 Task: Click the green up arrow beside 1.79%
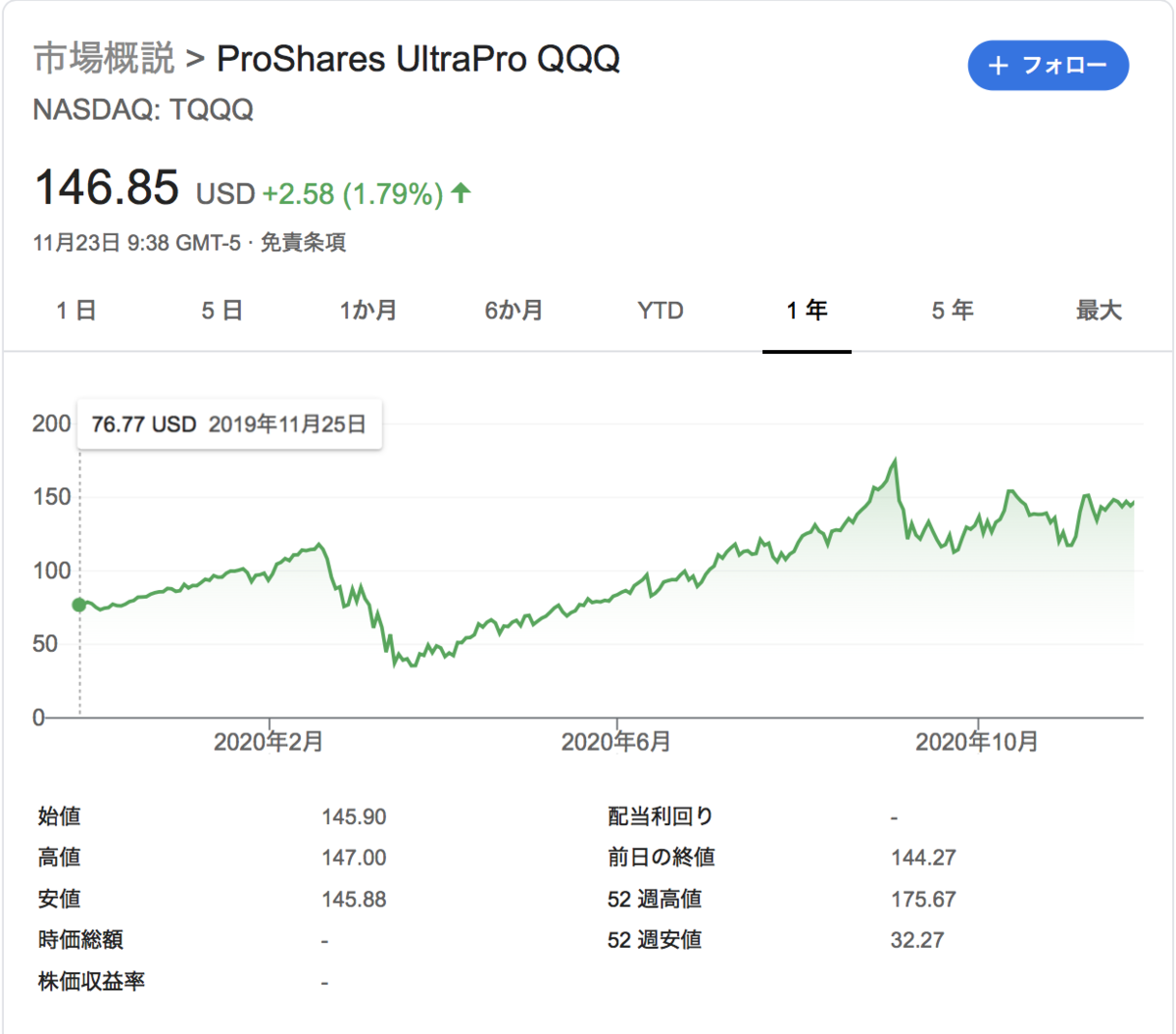[461, 193]
